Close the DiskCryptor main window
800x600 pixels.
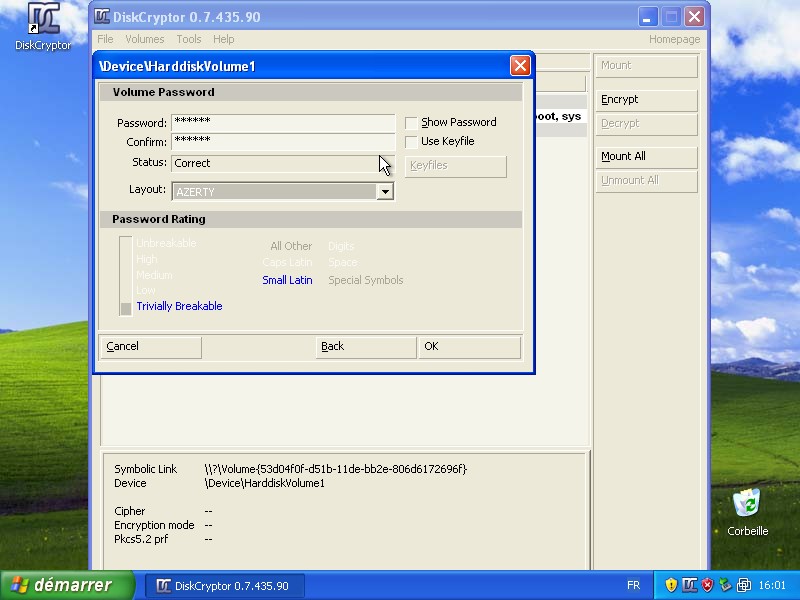click(x=694, y=17)
